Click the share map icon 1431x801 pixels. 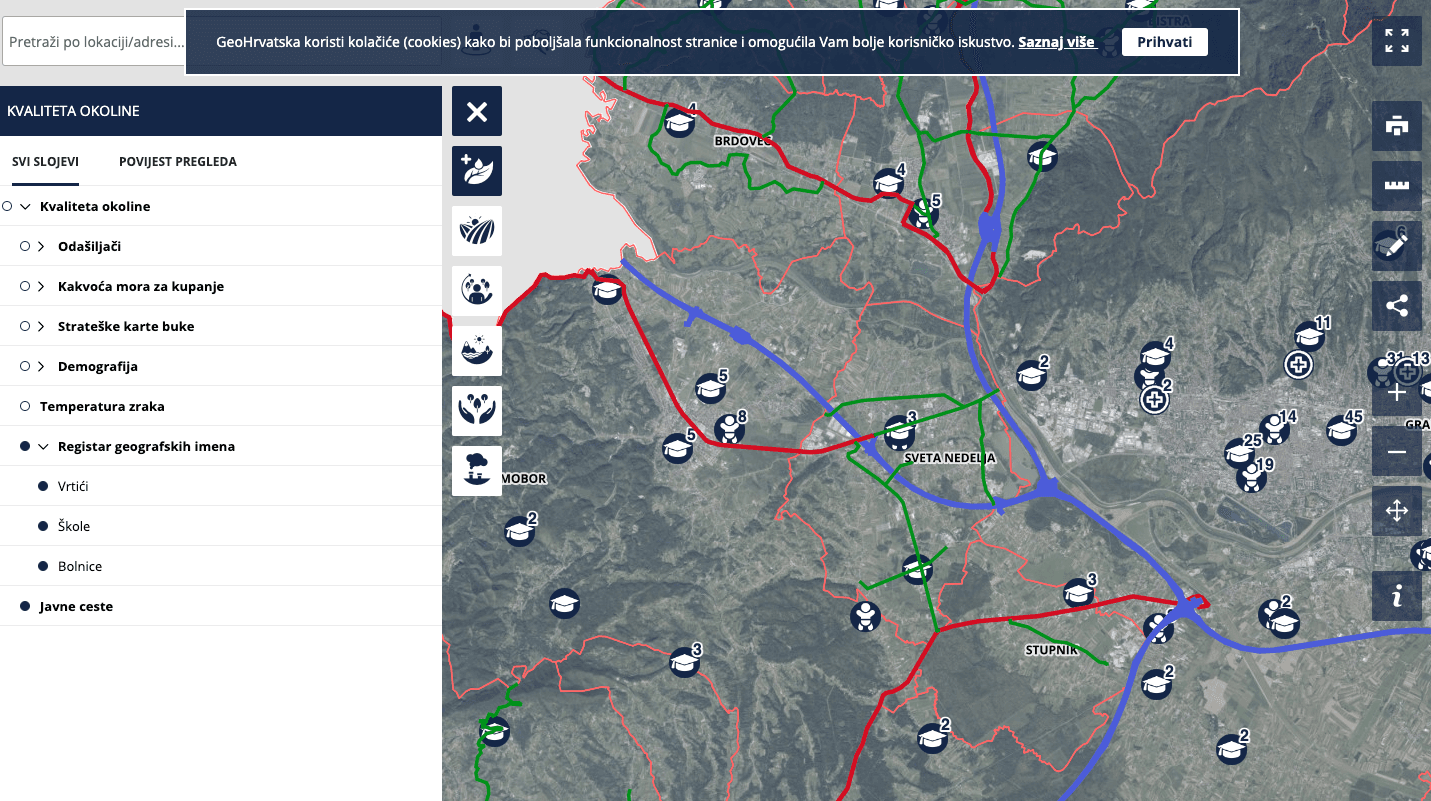[x=1397, y=306]
